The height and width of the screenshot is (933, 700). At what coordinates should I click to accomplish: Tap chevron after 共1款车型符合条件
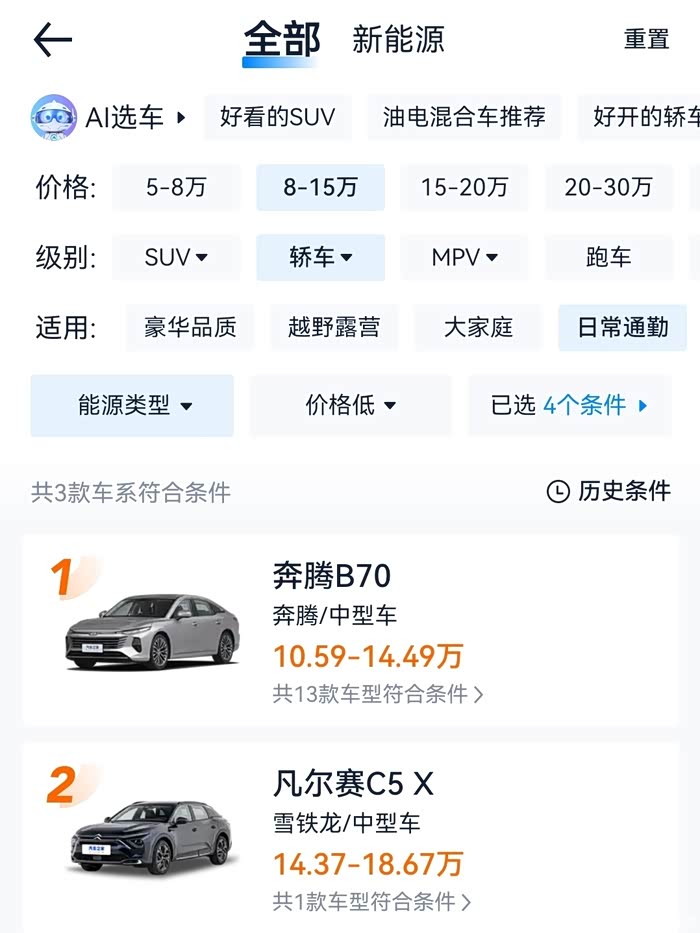click(465, 902)
